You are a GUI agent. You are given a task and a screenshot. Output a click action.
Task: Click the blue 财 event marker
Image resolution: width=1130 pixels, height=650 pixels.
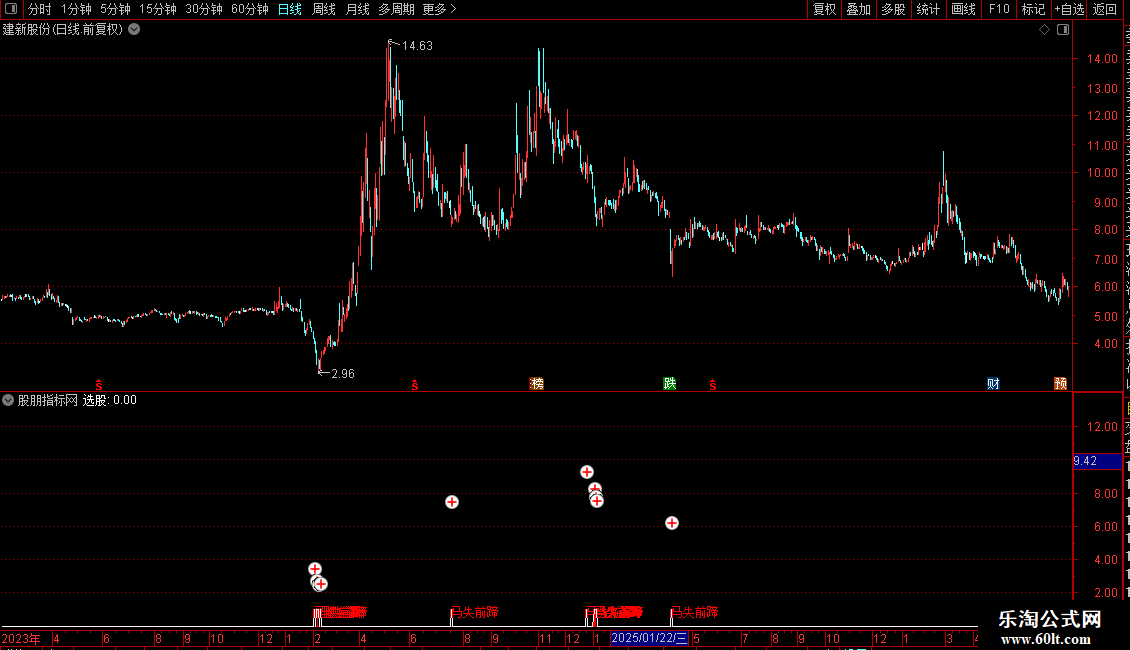click(993, 383)
